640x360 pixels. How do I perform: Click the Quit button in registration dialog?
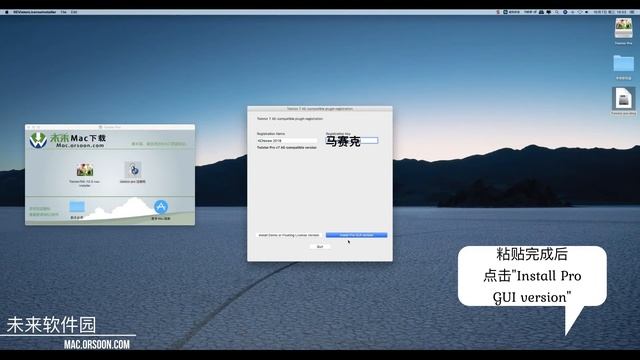[x=320, y=247]
